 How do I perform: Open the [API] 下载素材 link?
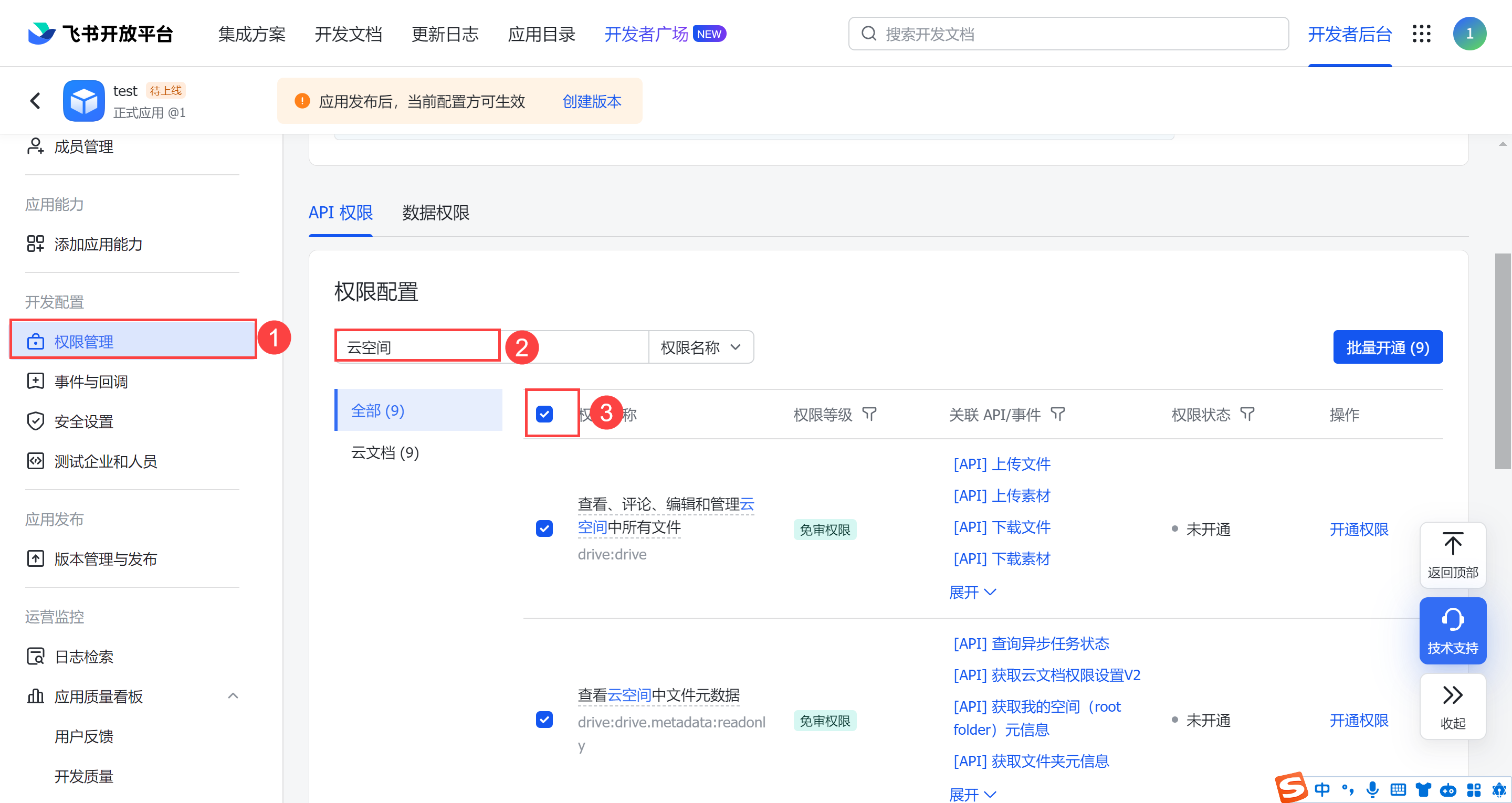1001,558
